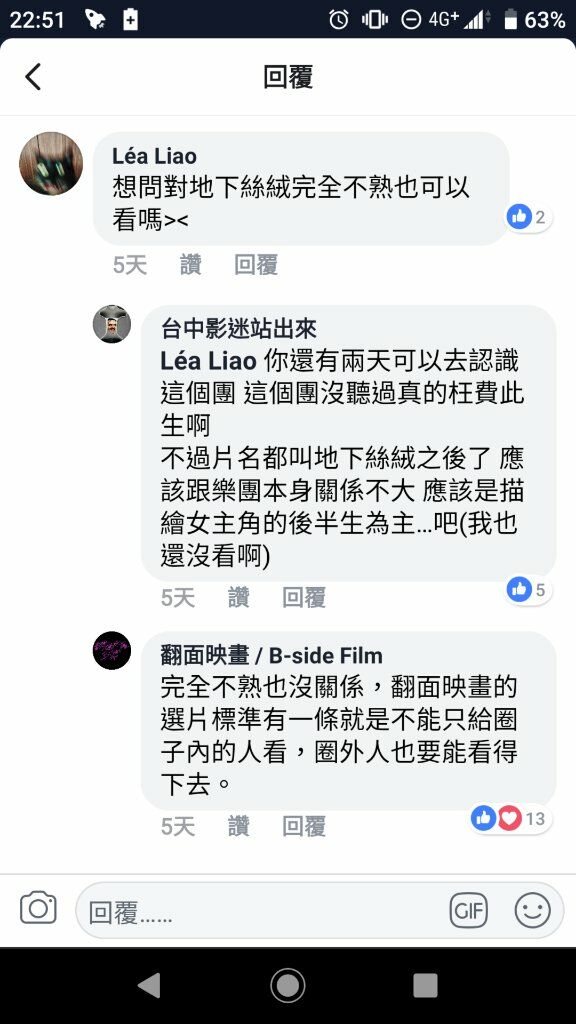
Task: View like count on Léa Liao's comment
Action: click(528, 216)
